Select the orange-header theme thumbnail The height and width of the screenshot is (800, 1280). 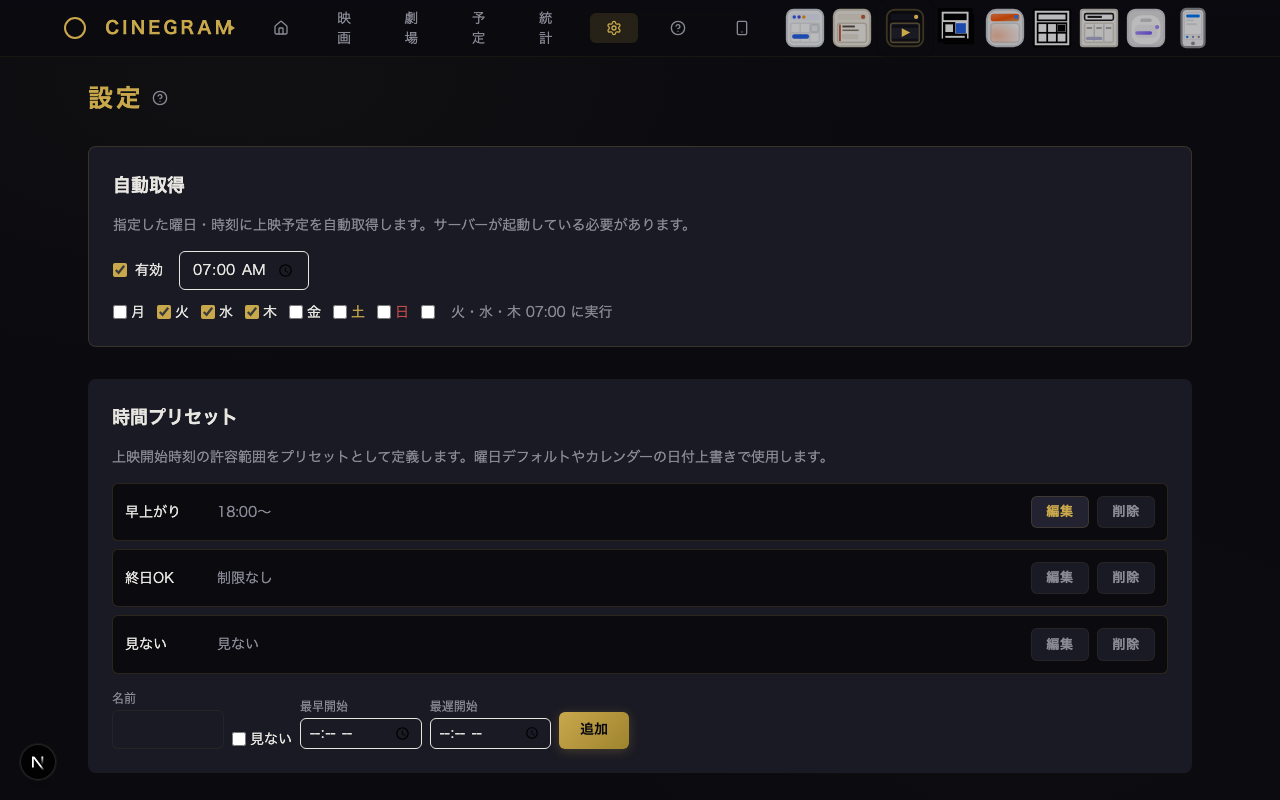pyautogui.click(x=1004, y=28)
